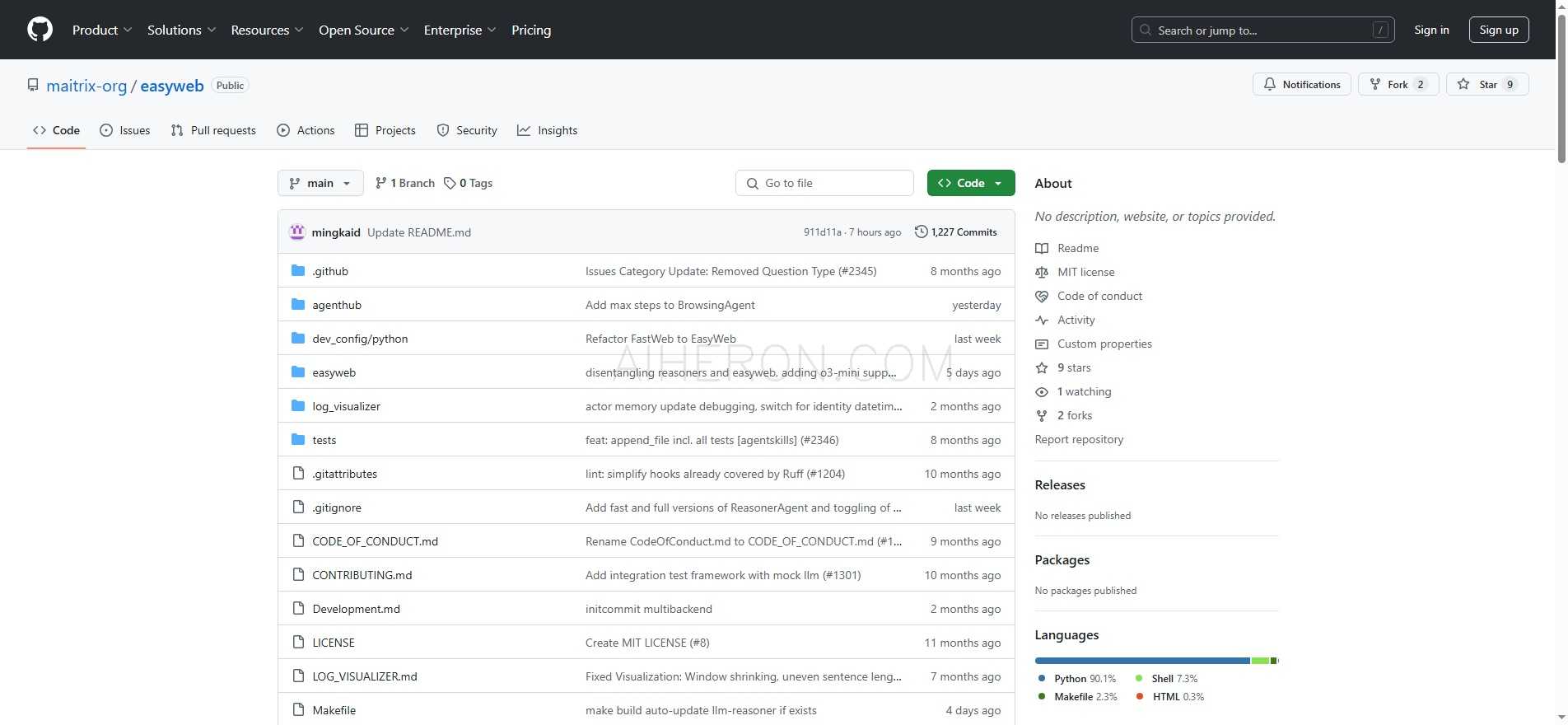This screenshot has height=725, width=1568.
Task: Click the magnifier icon in Go to file
Action: [753, 183]
